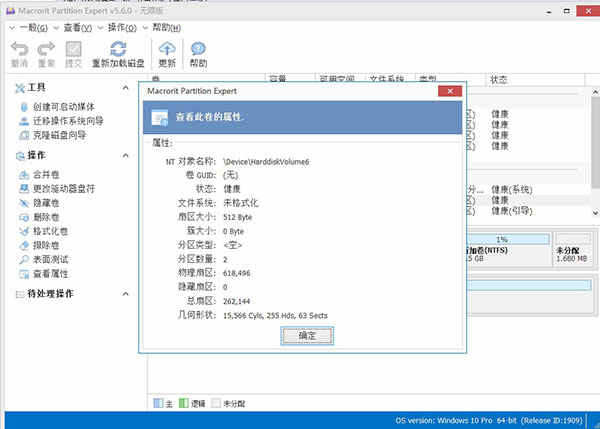Confirm dialog with 确定 button

click(307, 336)
